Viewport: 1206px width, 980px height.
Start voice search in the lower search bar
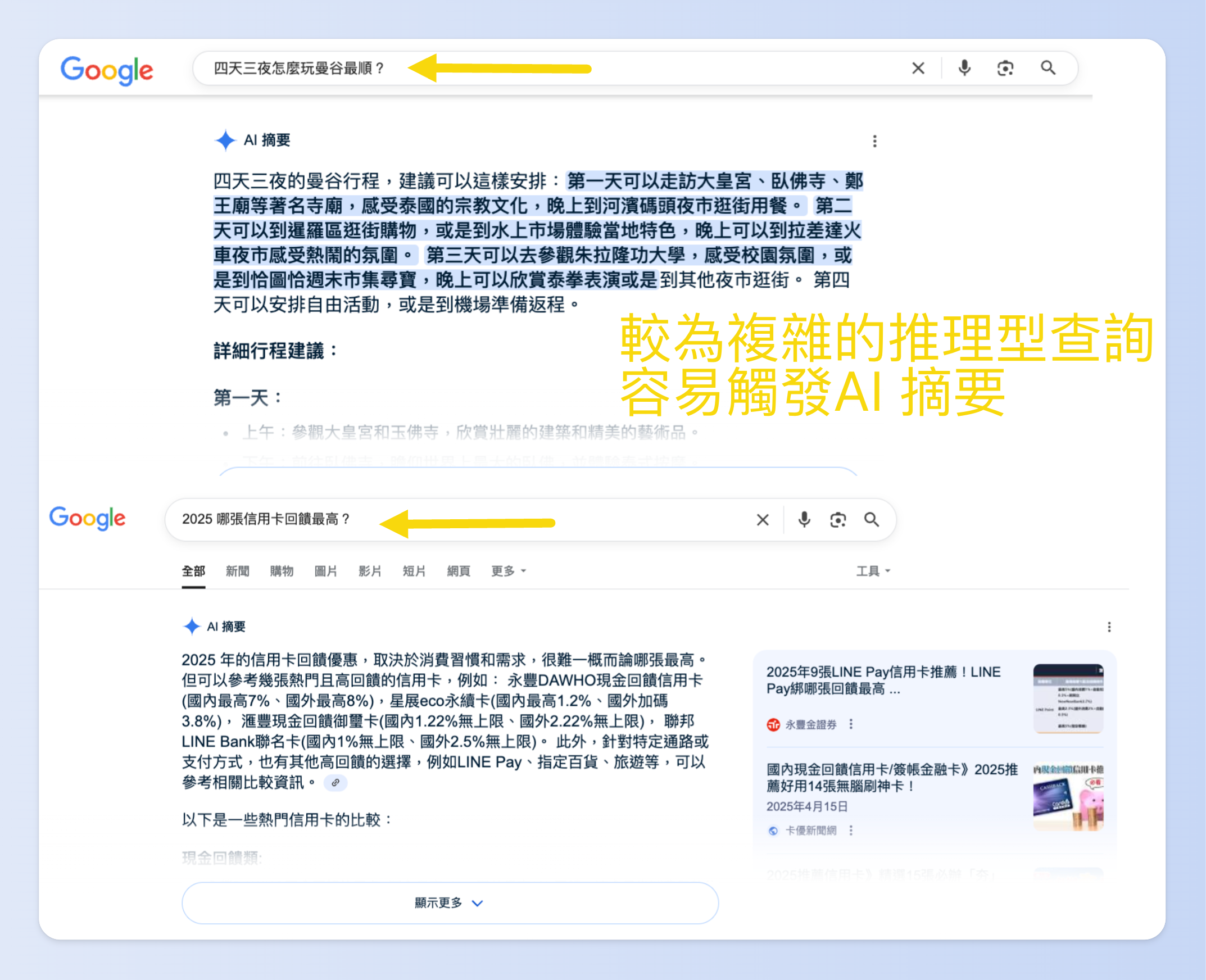tap(804, 519)
